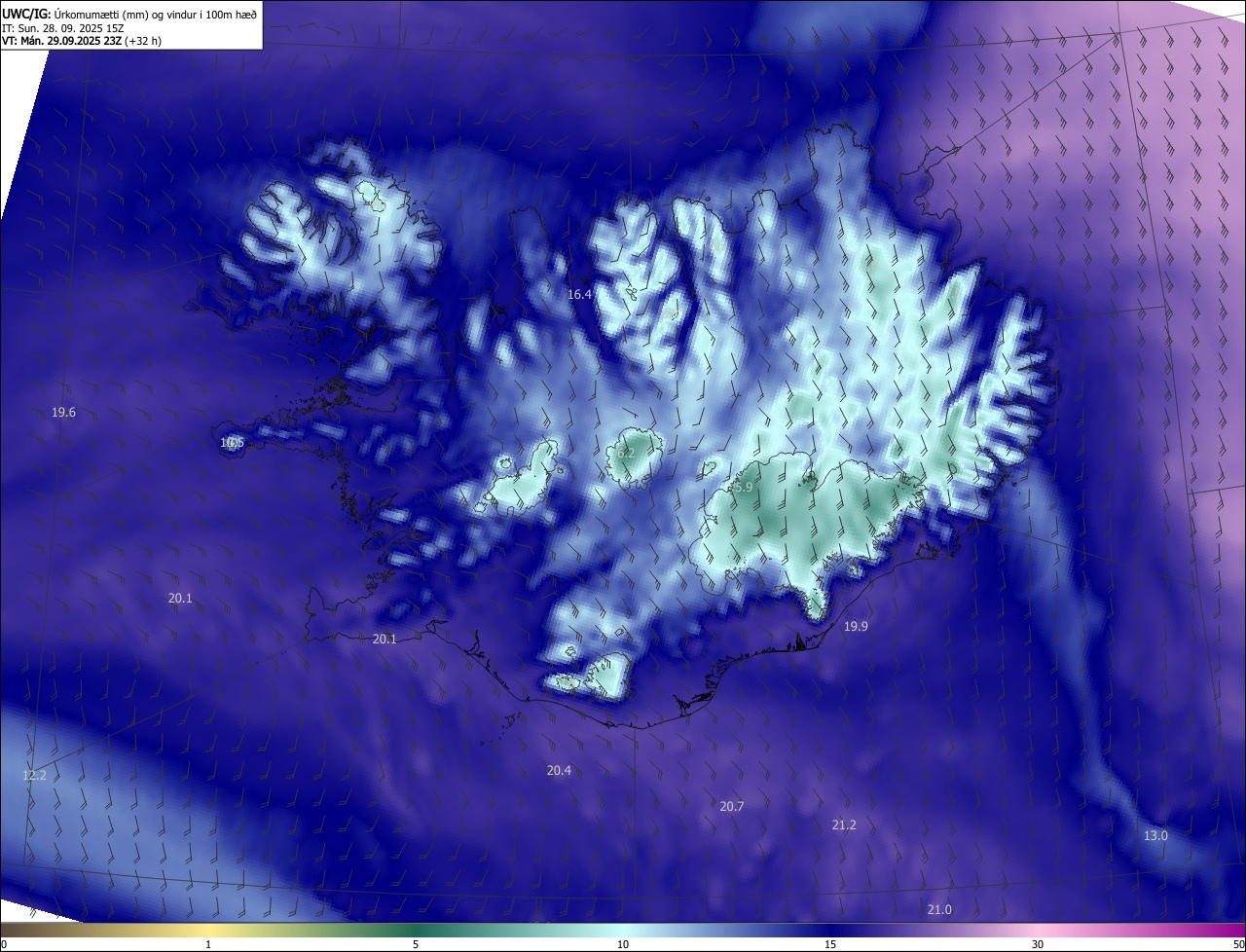This screenshot has width=1246, height=952.
Task: Click the colorbar tick label 30
Action: (x=1038, y=945)
